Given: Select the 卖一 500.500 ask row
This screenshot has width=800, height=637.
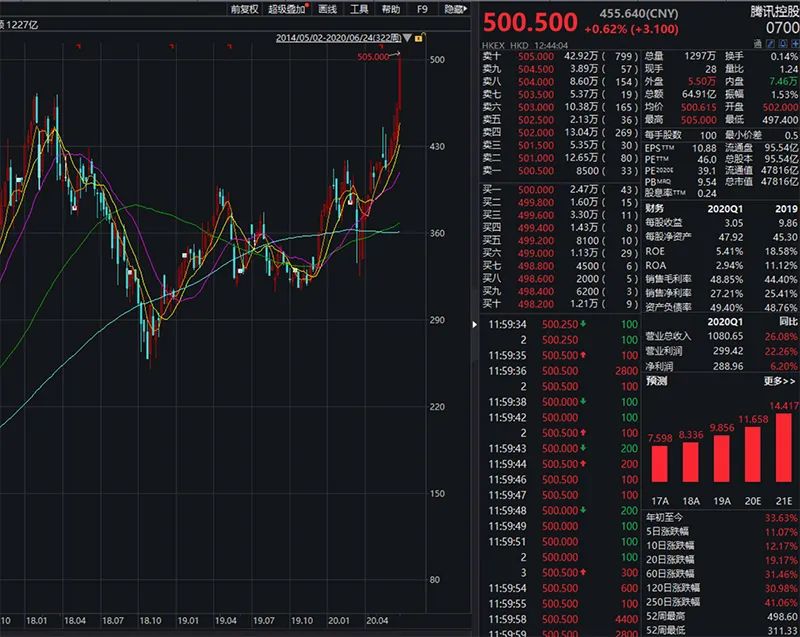Looking at the screenshot, I should pyautogui.click(x=560, y=171).
